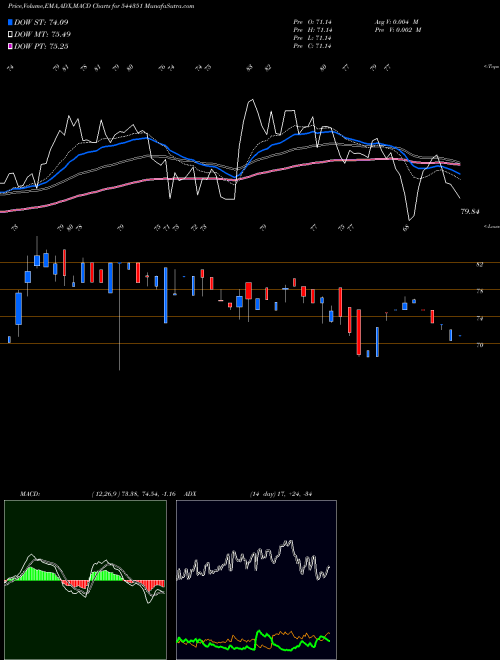500x660 pixels.
Task: Click the 70 price axis label
Action: pyautogui.click(x=480, y=345)
